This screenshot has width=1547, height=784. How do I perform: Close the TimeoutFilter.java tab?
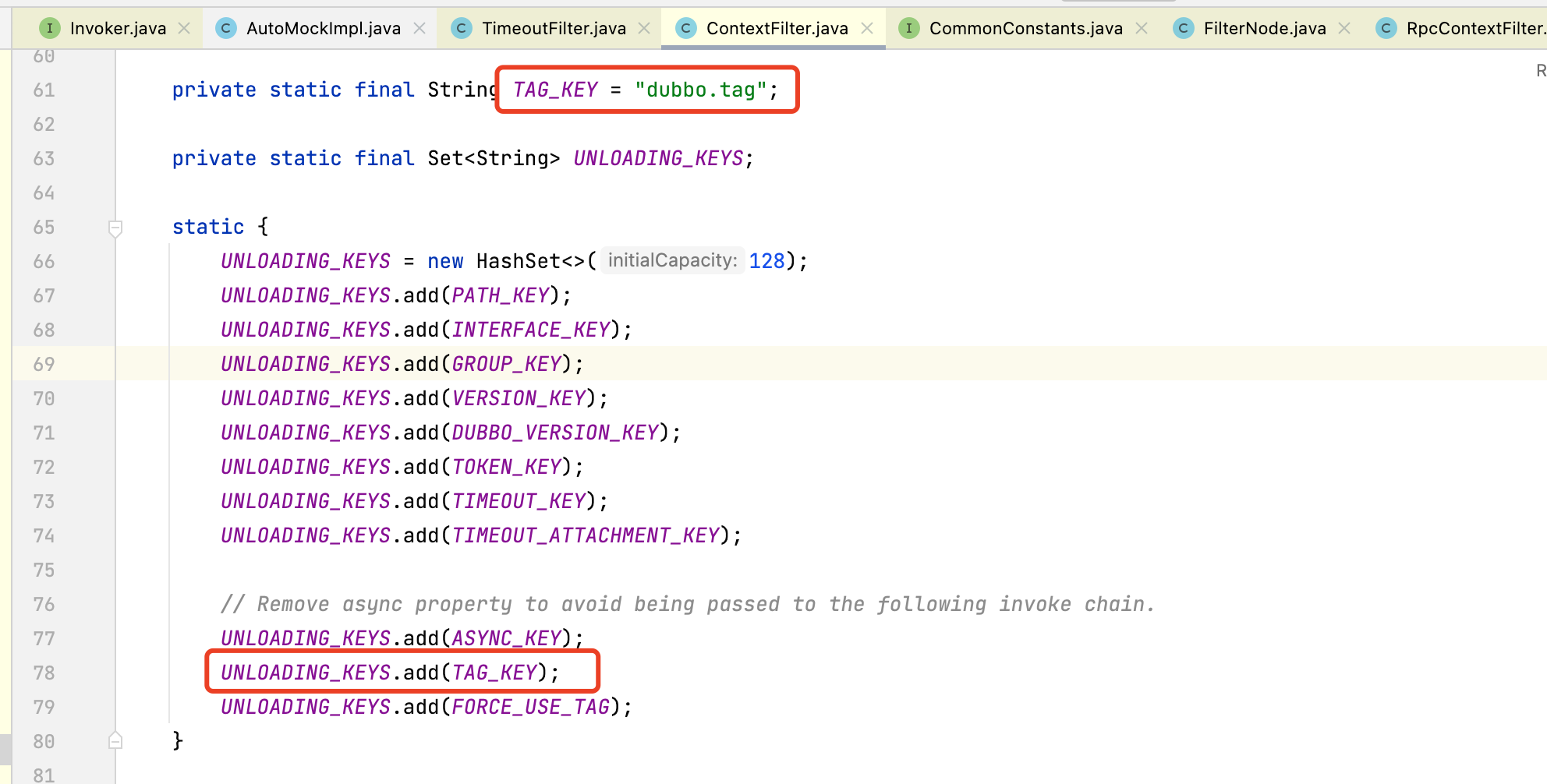coord(644,28)
